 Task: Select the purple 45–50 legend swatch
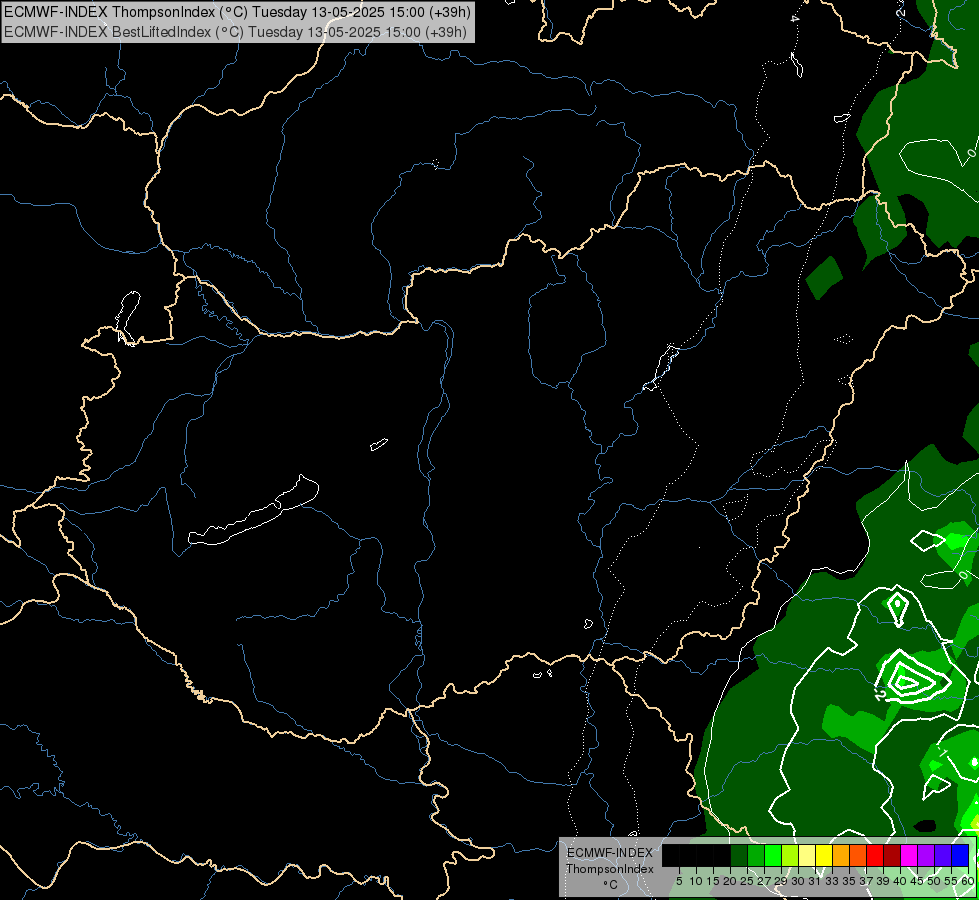pos(926,855)
